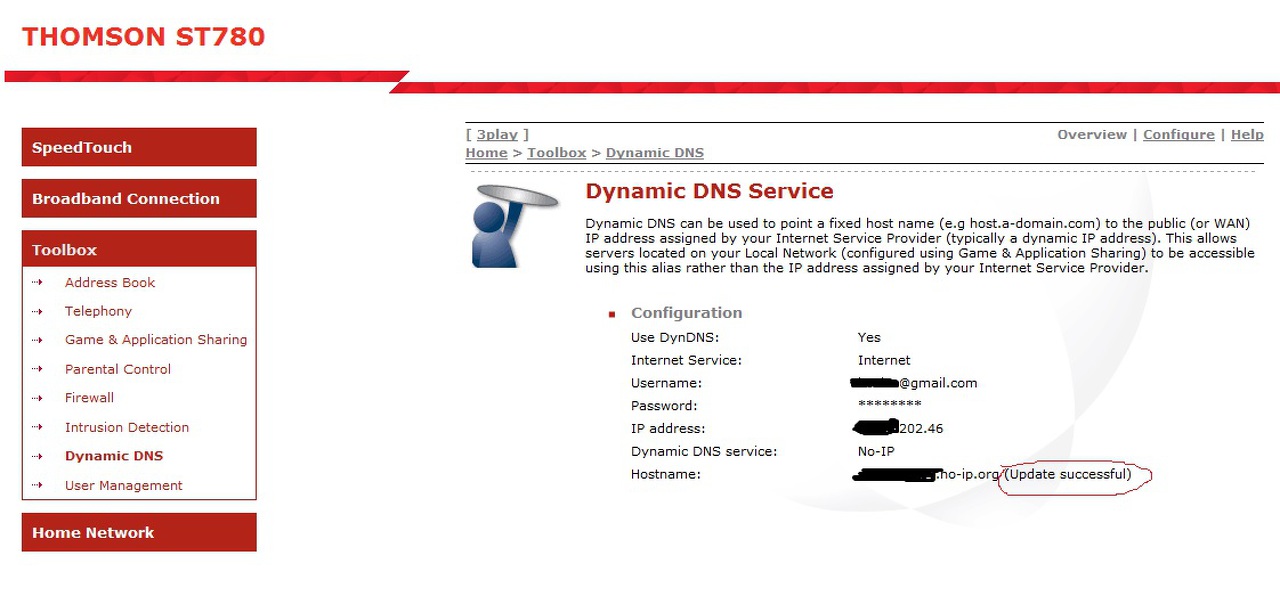
Task: Click the Dynamic DNS service icon
Action: 514,225
